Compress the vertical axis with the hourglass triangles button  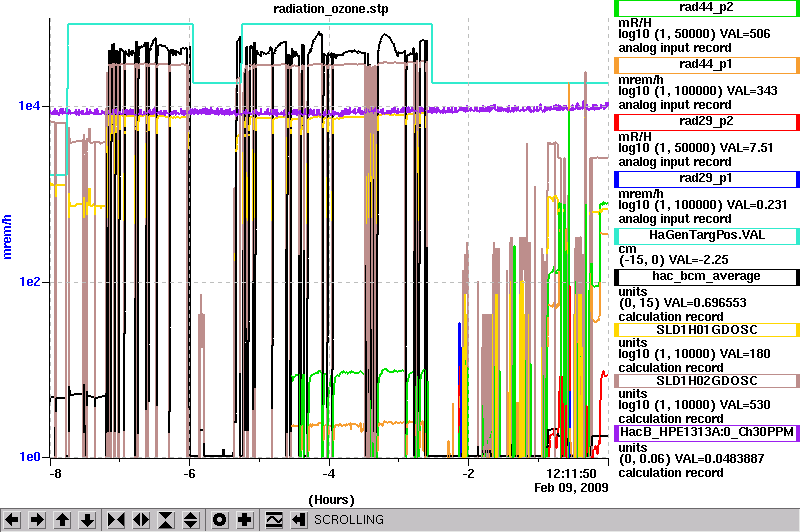[166, 520]
